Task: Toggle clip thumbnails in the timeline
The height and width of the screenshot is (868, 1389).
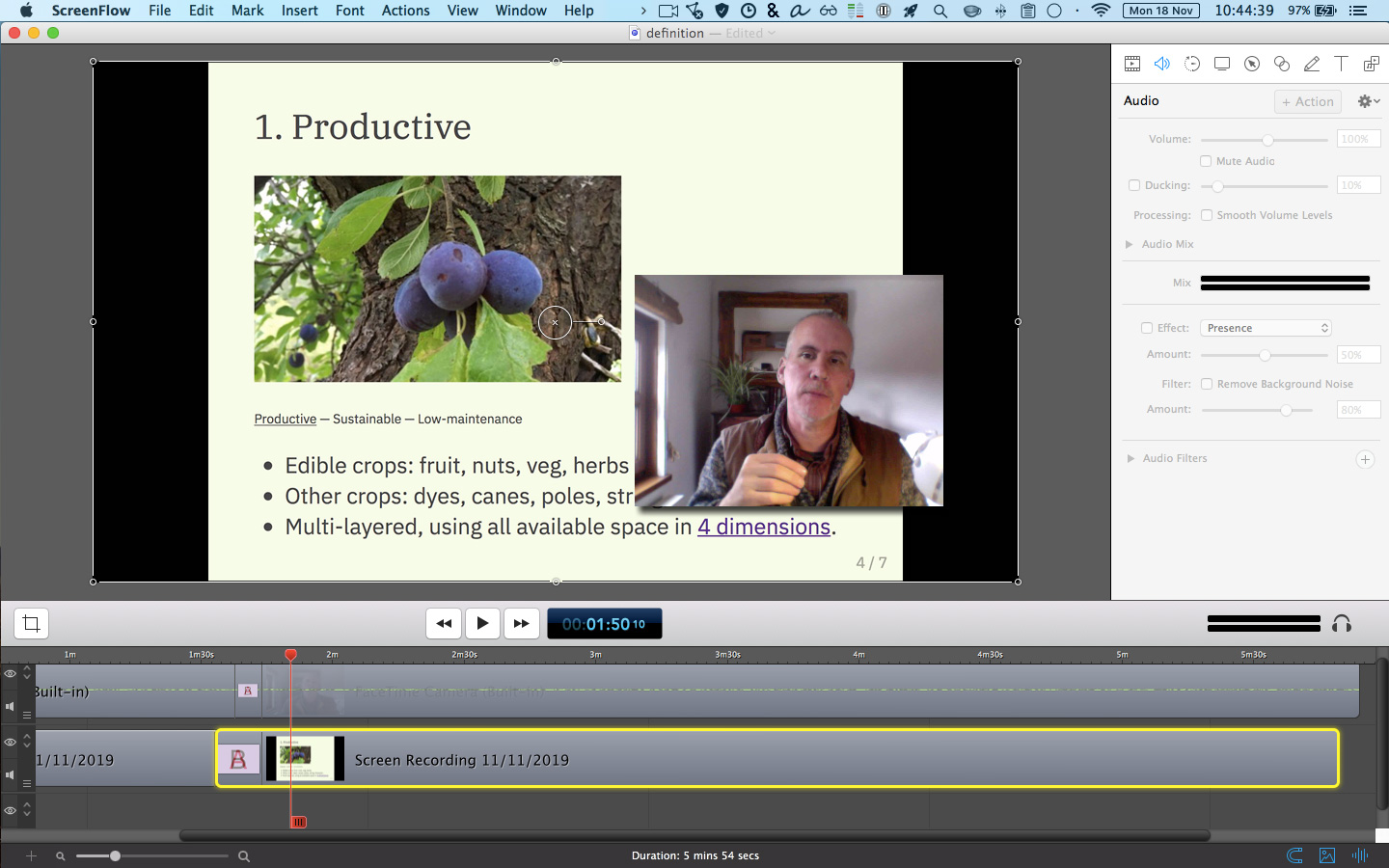Action: 1326,855
